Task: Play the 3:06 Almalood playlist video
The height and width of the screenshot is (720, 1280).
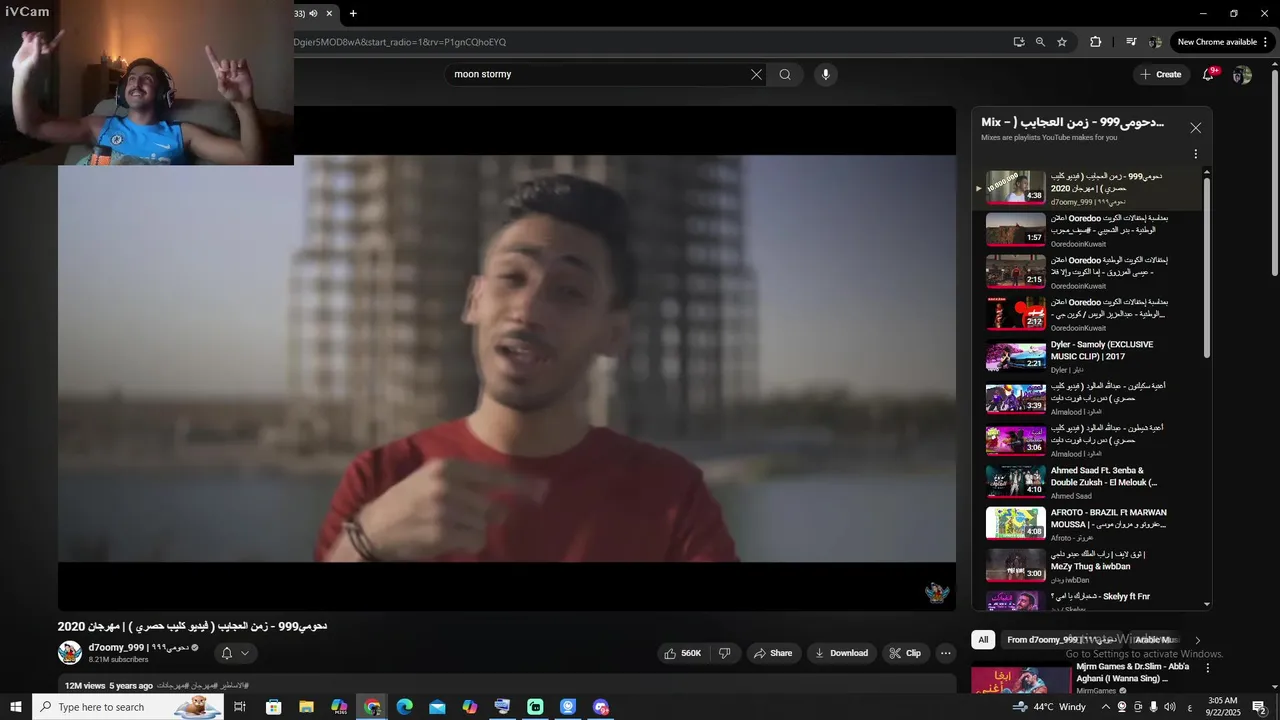Action: (1088, 441)
